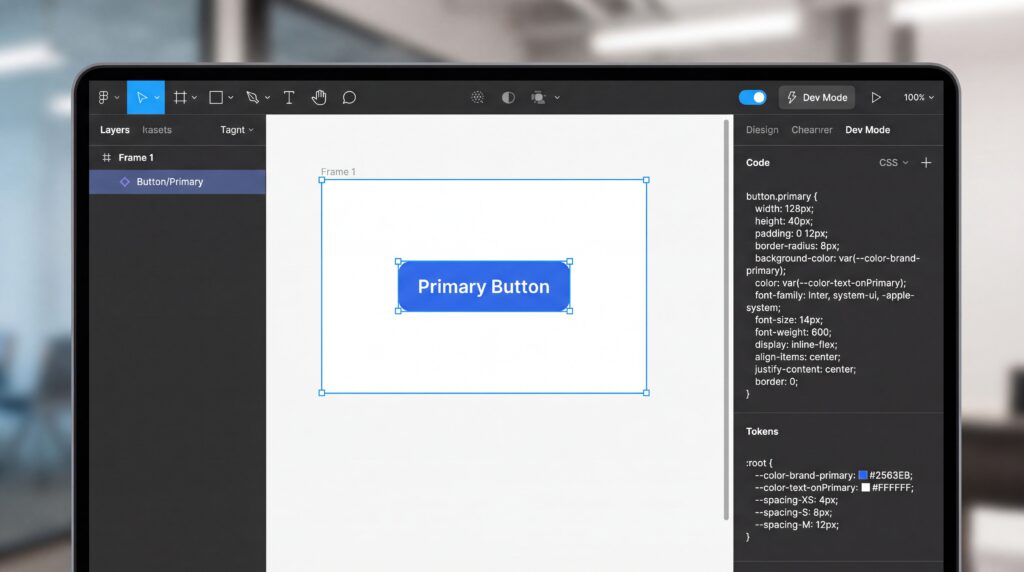1024x572 pixels.
Task: Open the 100% zoom dropdown
Action: [918, 97]
